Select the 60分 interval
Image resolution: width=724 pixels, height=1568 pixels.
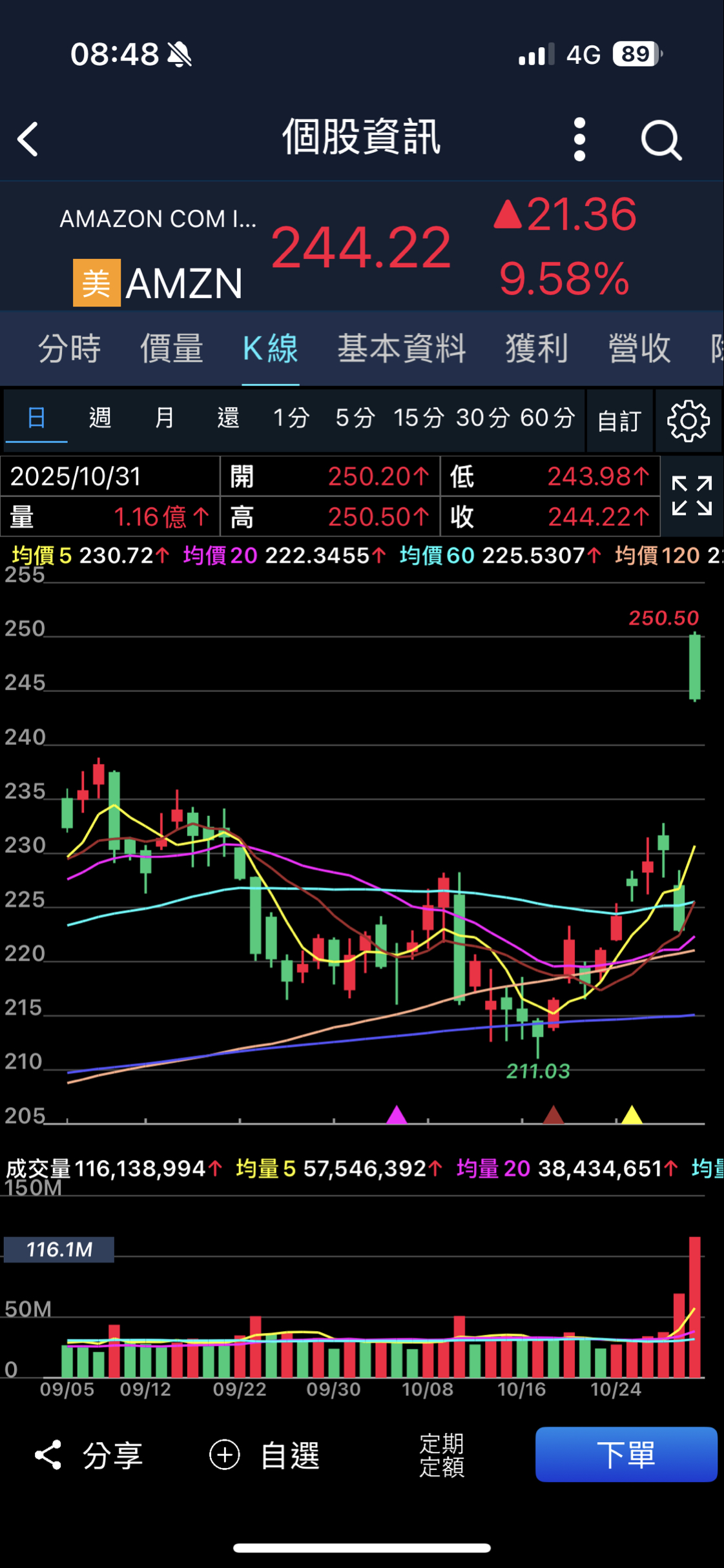[548, 418]
